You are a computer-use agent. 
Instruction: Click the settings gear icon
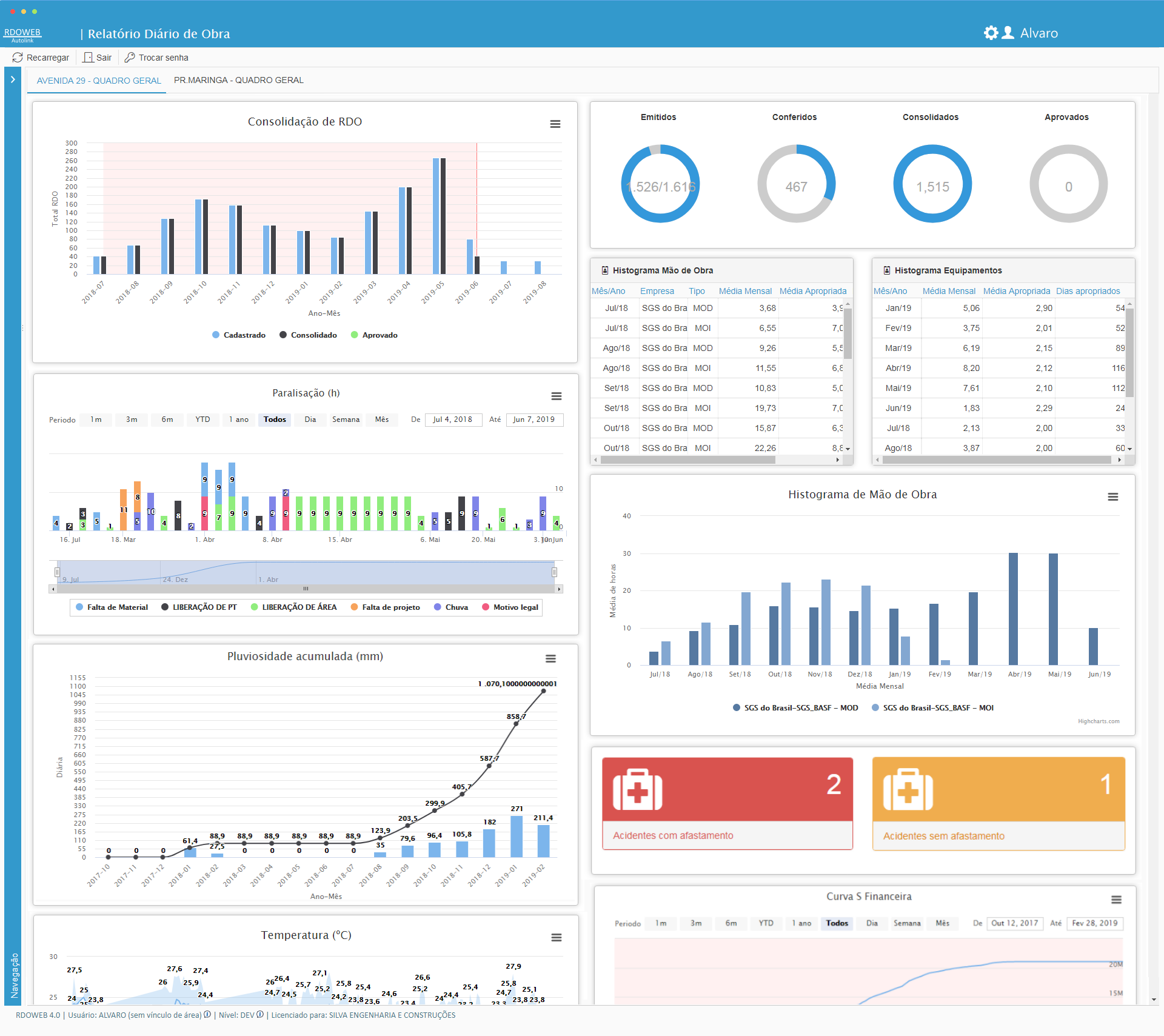tap(991, 33)
